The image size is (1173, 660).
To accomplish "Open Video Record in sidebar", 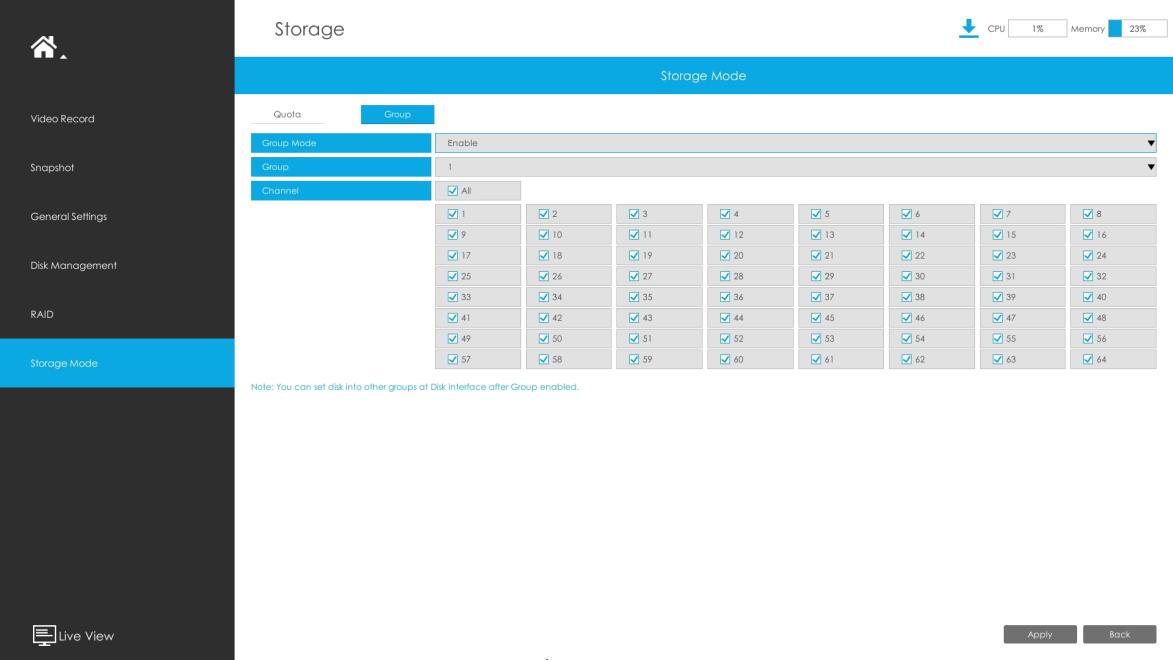I will pyautogui.click(x=63, y=119).
